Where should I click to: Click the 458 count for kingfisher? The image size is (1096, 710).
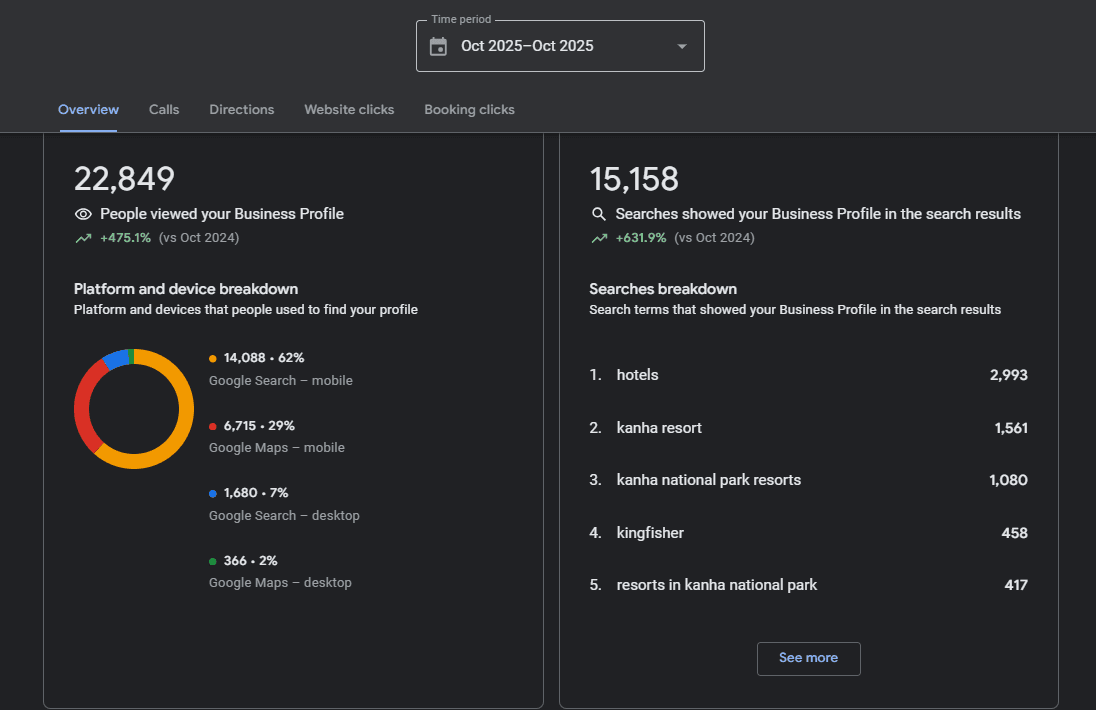[x=1014, y=533]
